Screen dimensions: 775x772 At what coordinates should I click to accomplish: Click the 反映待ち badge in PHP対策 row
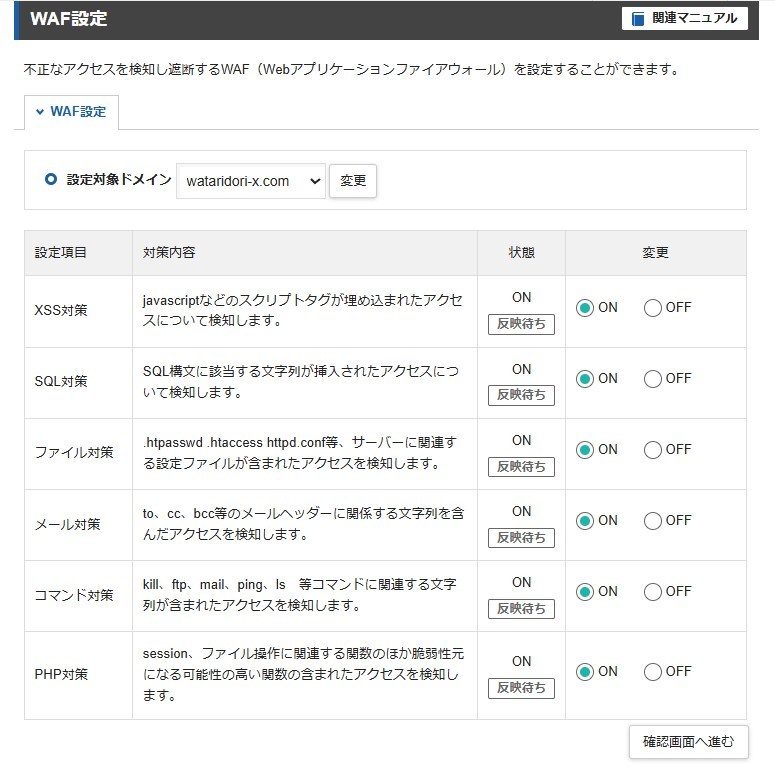(x=521, y=688)
